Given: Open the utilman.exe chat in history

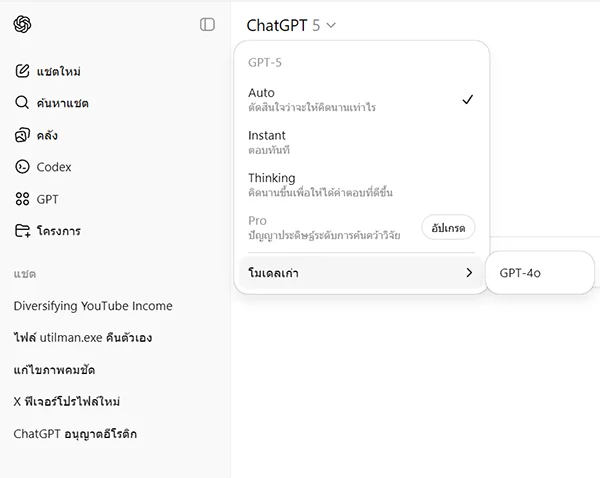Looking at the screenshot, I should coord(83,338).
